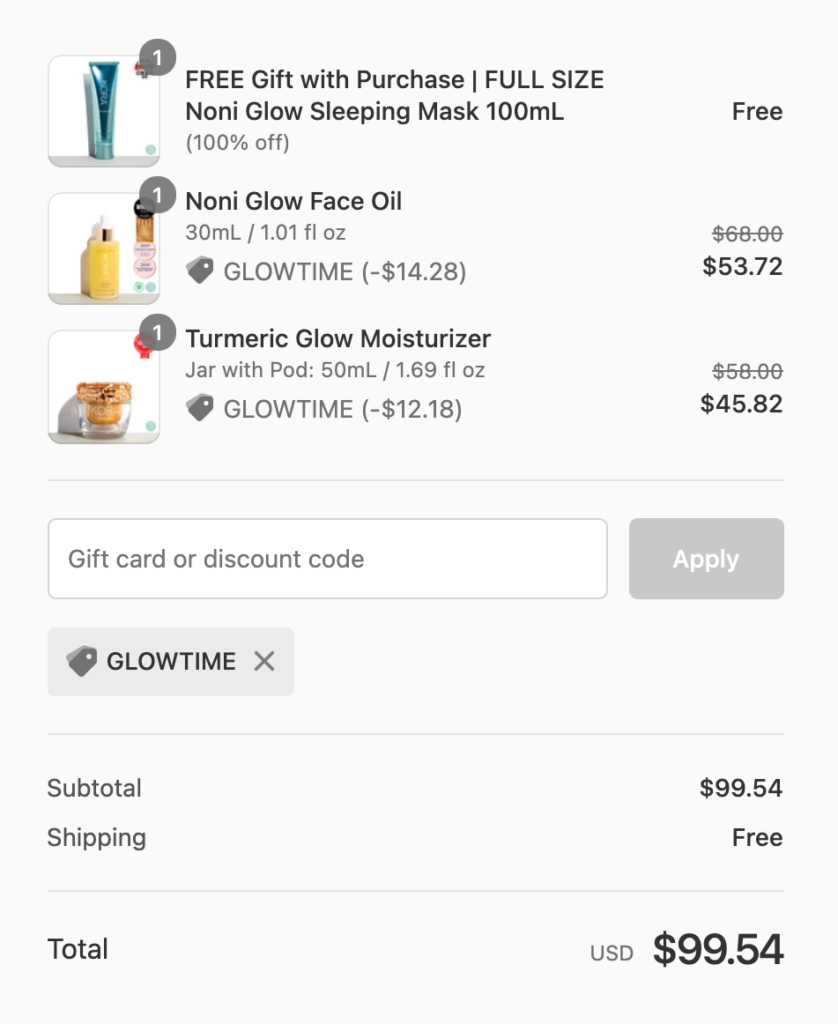838x1024 pixels.
Task: Click the Face Oil quantity badge
Action: point(157,194)
